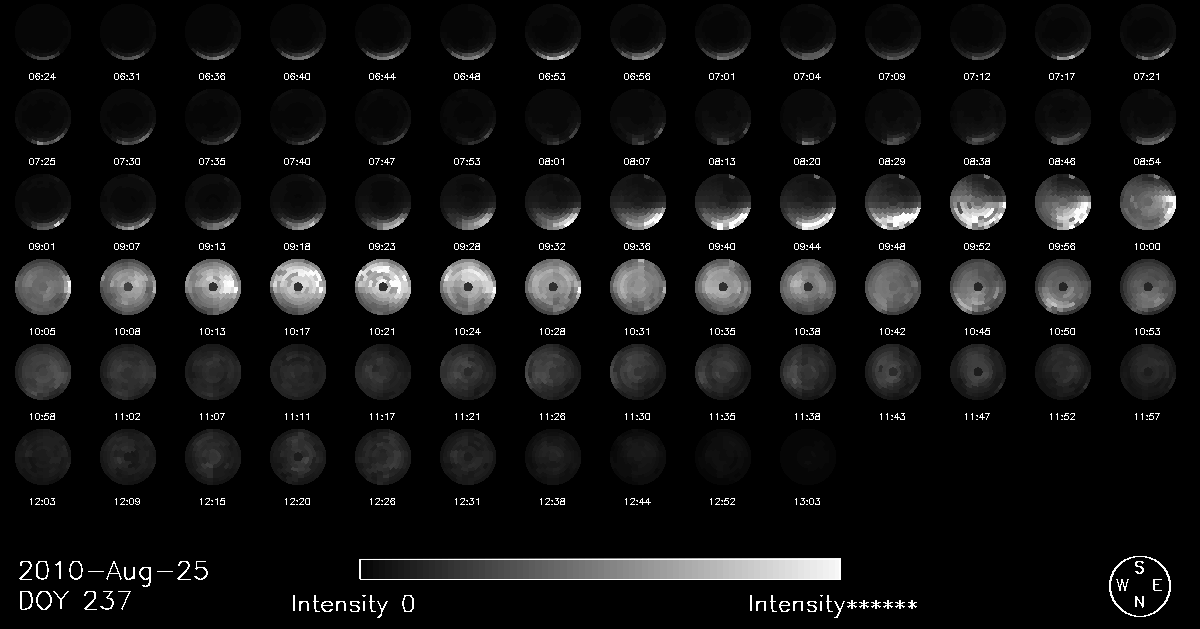Image resolution: width=1200 pixels, height=629 pixels.
Task: Click the 07:12 timestamp text
Action: pos(977,76)
